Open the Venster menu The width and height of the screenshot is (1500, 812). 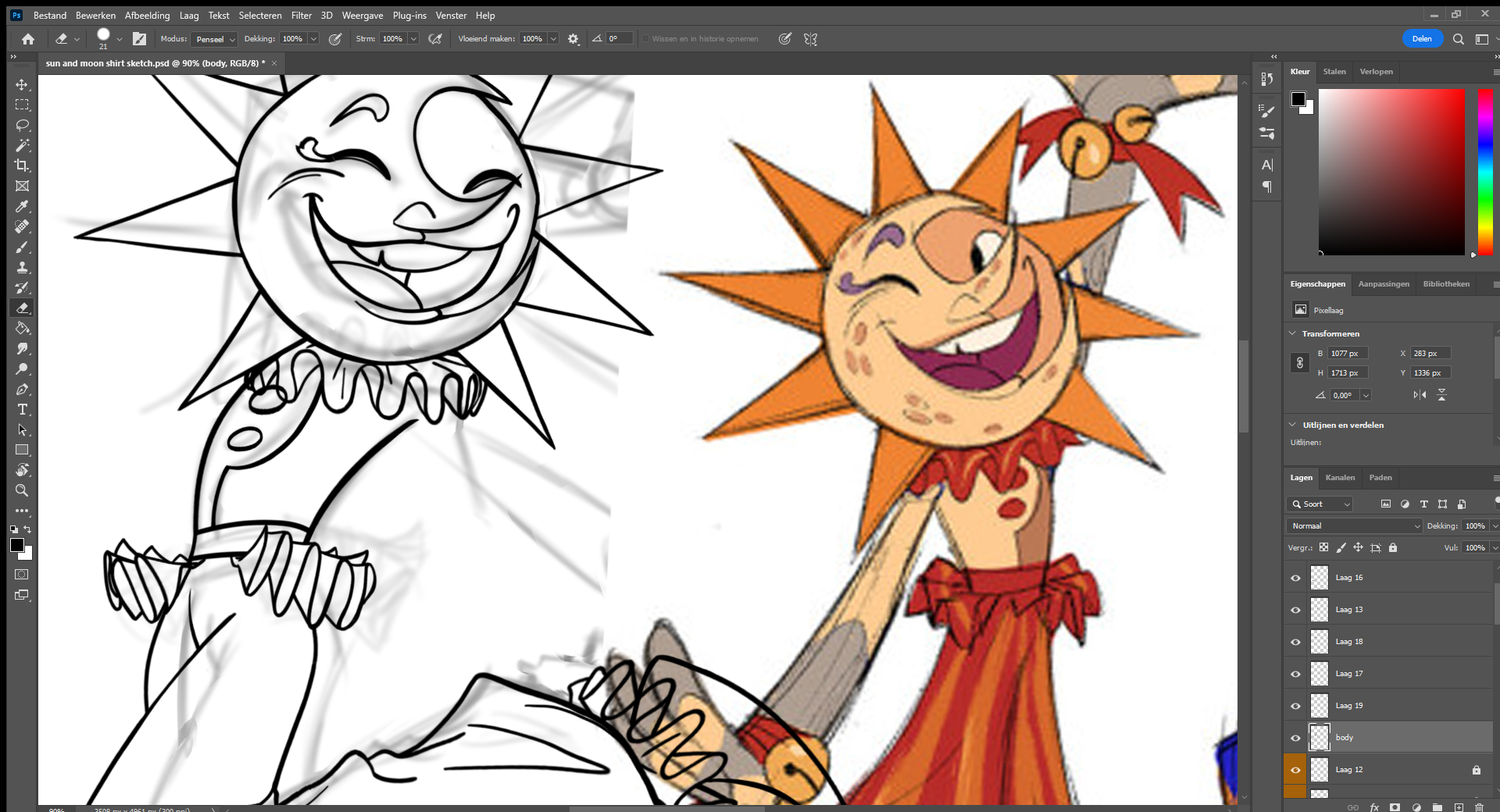pos(451,16)
